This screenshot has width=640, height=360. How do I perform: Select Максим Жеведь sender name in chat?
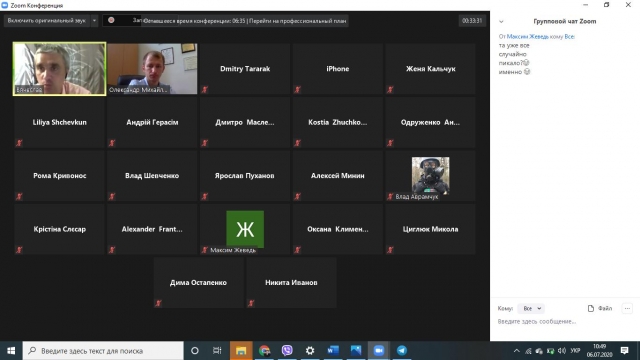[527, 36]
